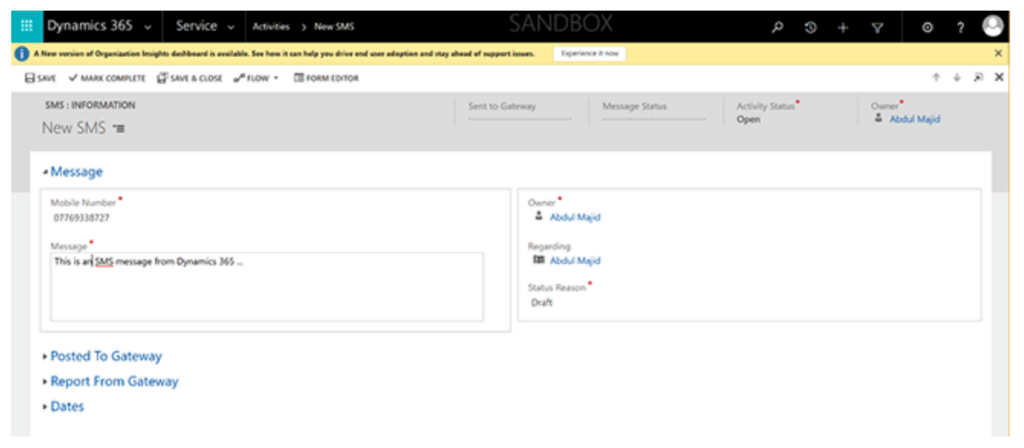Expand the Dates section
The width and height of the screenshot is (1024, 448).
[x=67, y=406]
